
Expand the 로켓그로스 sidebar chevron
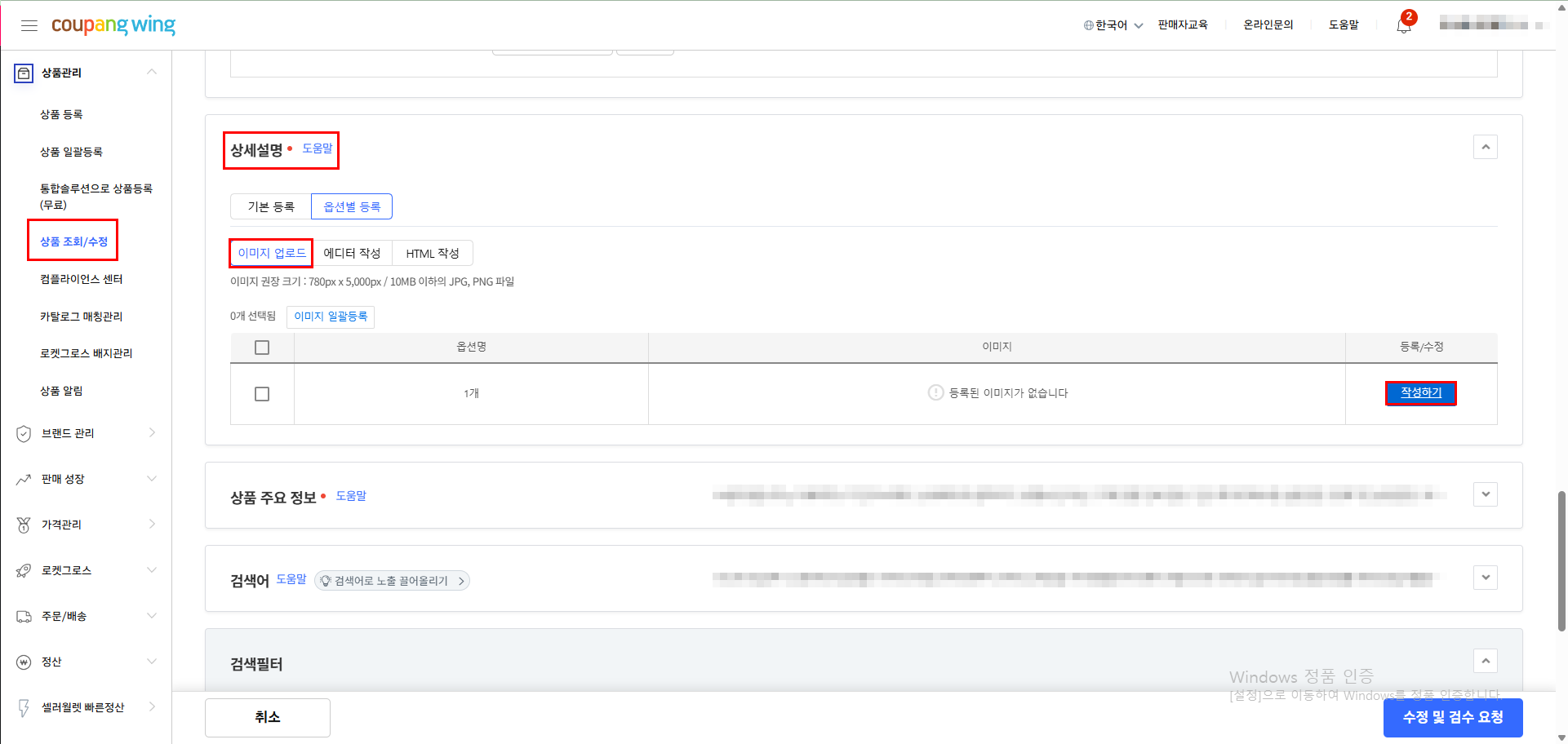point(152,570)
